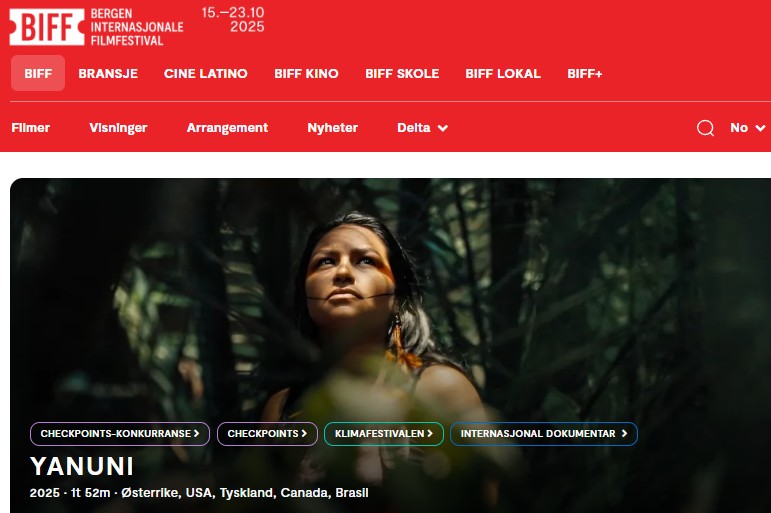This screenshot has height=513, width=771.
Task: Visit the BIFF LOKAL section
Action: point(503,73)
